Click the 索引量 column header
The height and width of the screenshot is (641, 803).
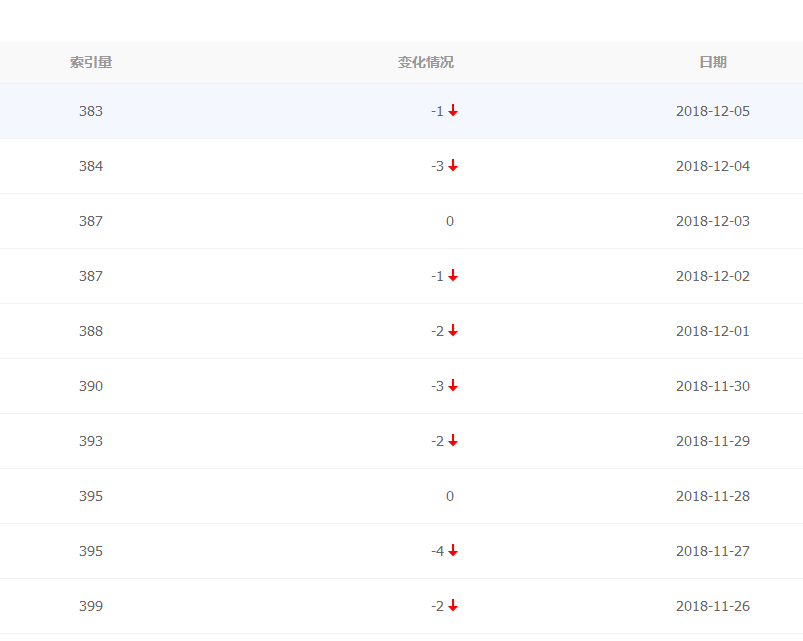91,62
